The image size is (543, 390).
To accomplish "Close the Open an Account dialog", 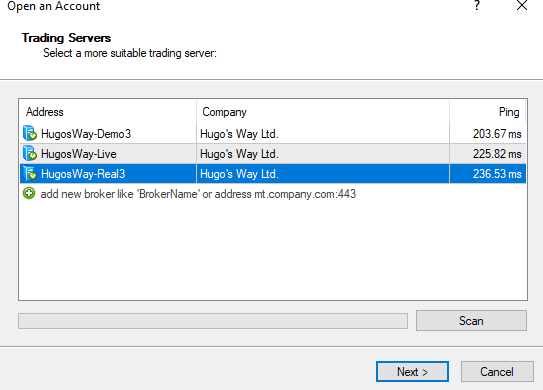I will click(522, 6).
